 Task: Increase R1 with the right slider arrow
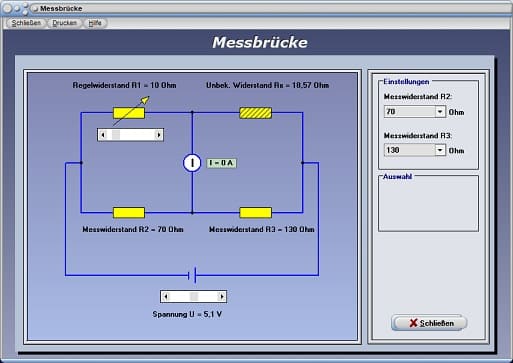pos(159,135)
